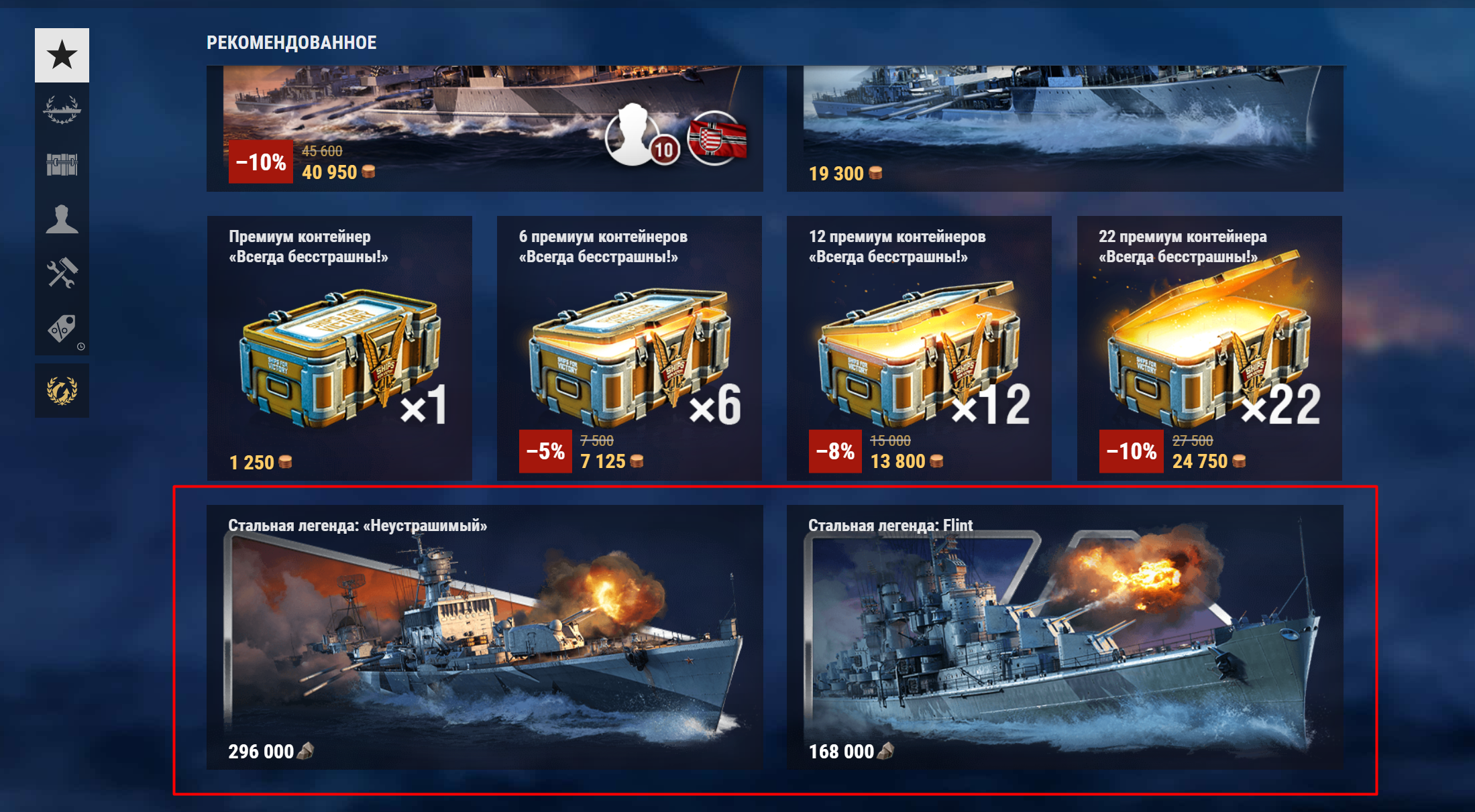Open Стальная легенда «Неустрашимый» ship card
This screenshot has width=1475, height=812.
(x=485, y=637)
